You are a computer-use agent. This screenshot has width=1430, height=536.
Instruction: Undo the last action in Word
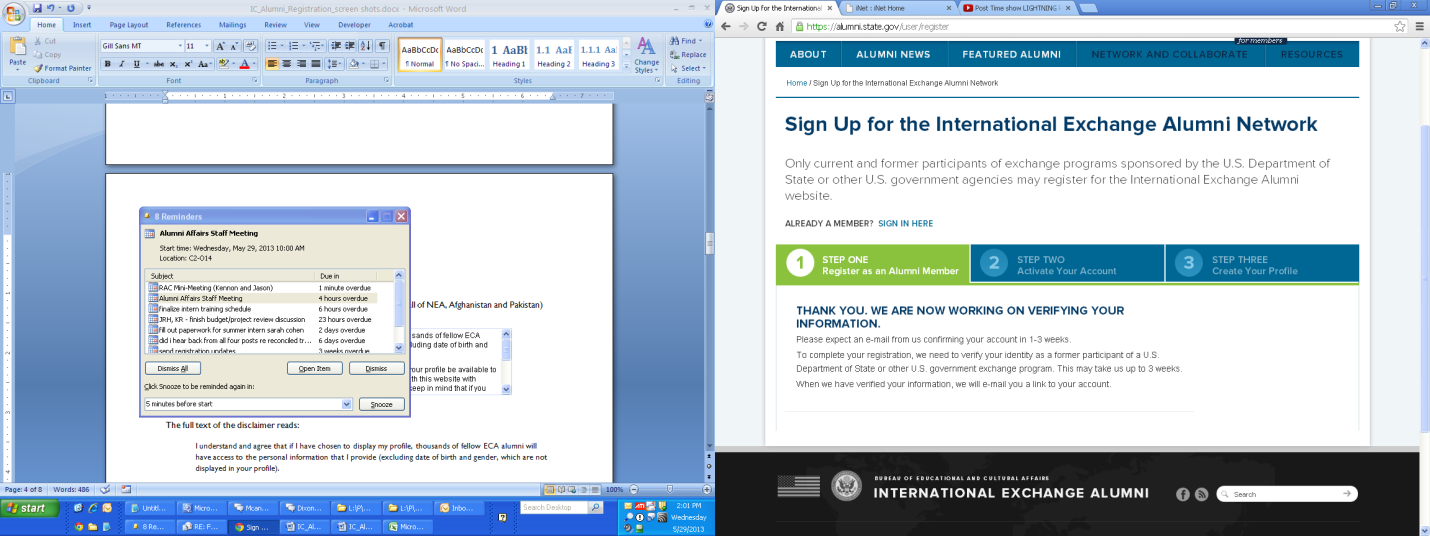pyautogui.click(x=50, y=7)
